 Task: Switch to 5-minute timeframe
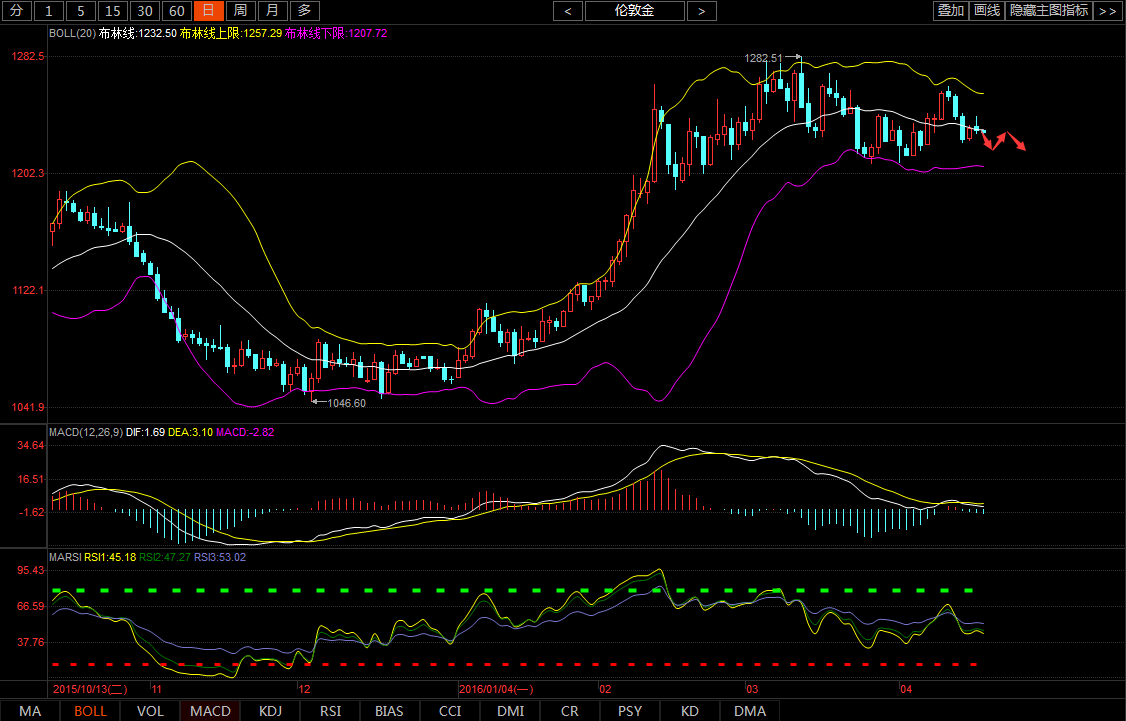[x=81, y=11]
